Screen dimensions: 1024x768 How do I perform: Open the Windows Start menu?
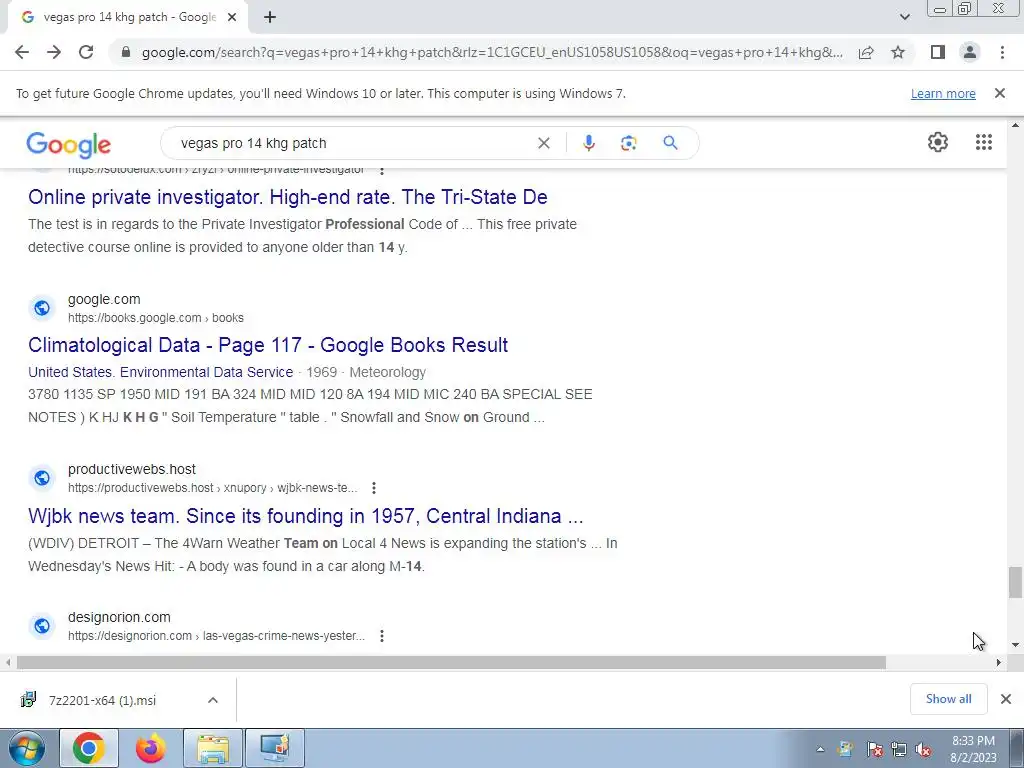26,748
